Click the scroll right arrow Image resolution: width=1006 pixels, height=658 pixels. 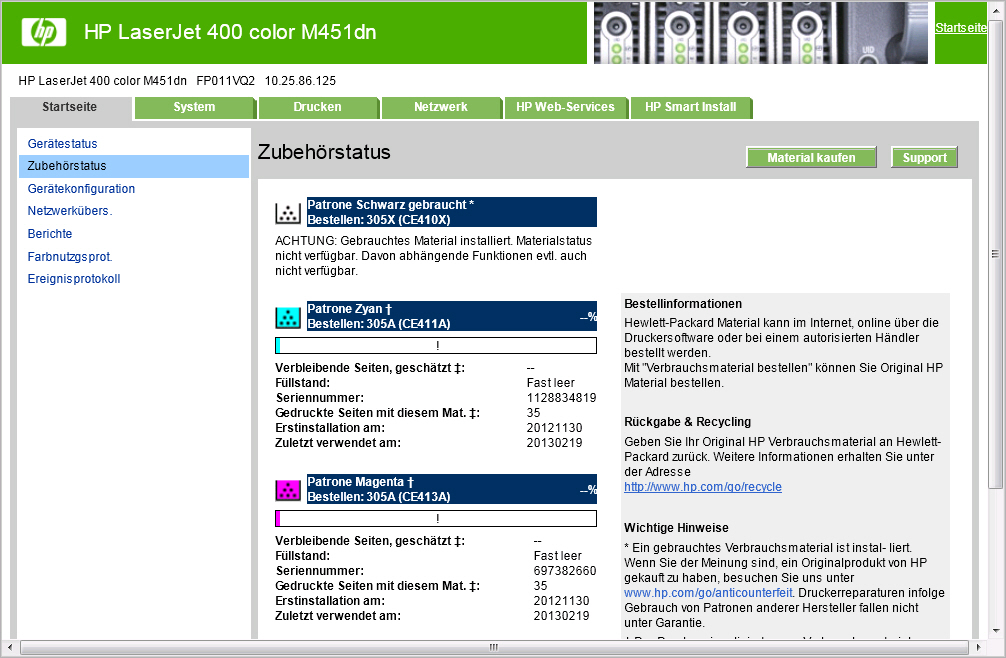[x=978, y=647]
